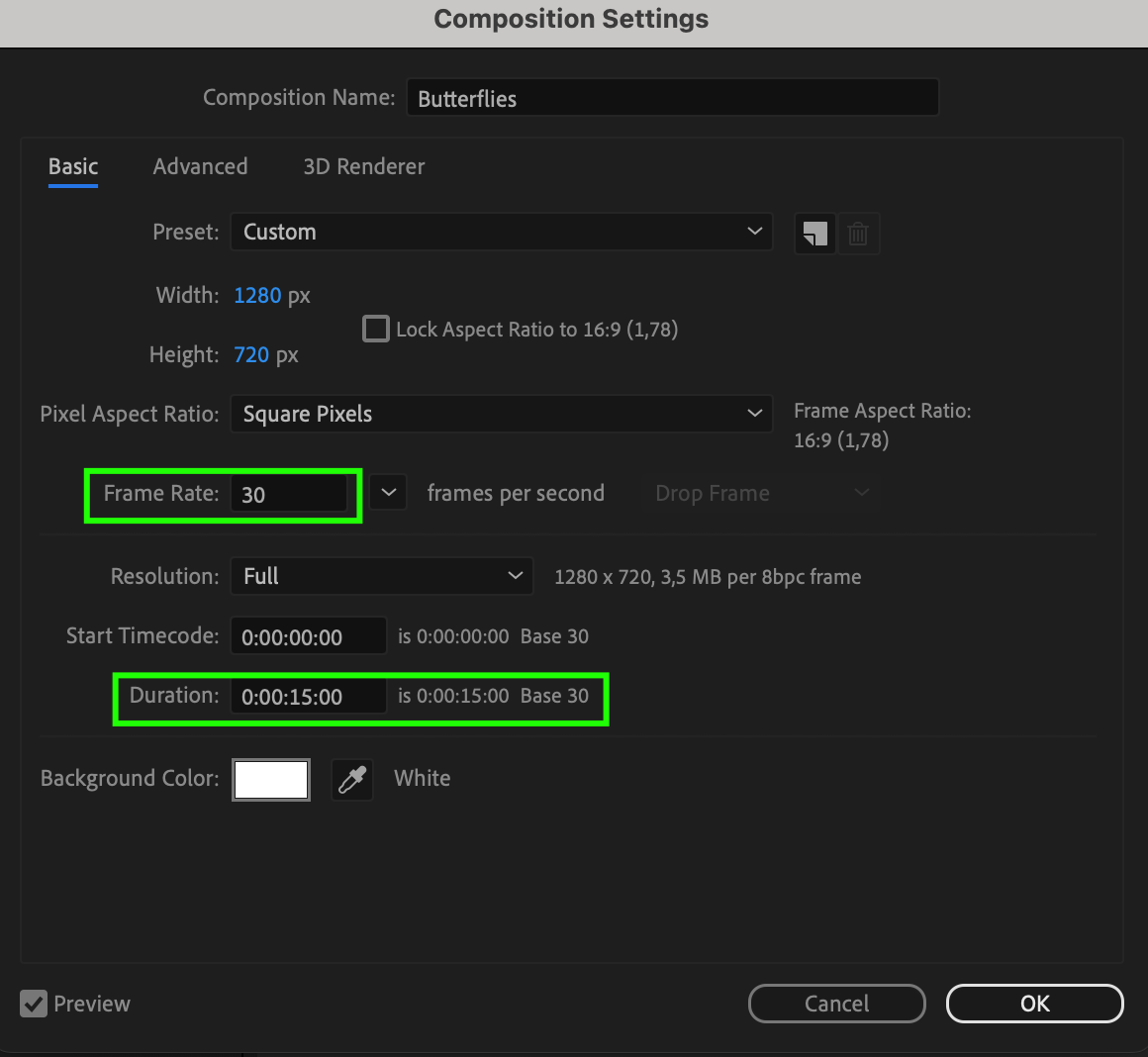Click the Width value 1280
The width and height of the screenshot is (1148, 1057).
tap(257, 296)
